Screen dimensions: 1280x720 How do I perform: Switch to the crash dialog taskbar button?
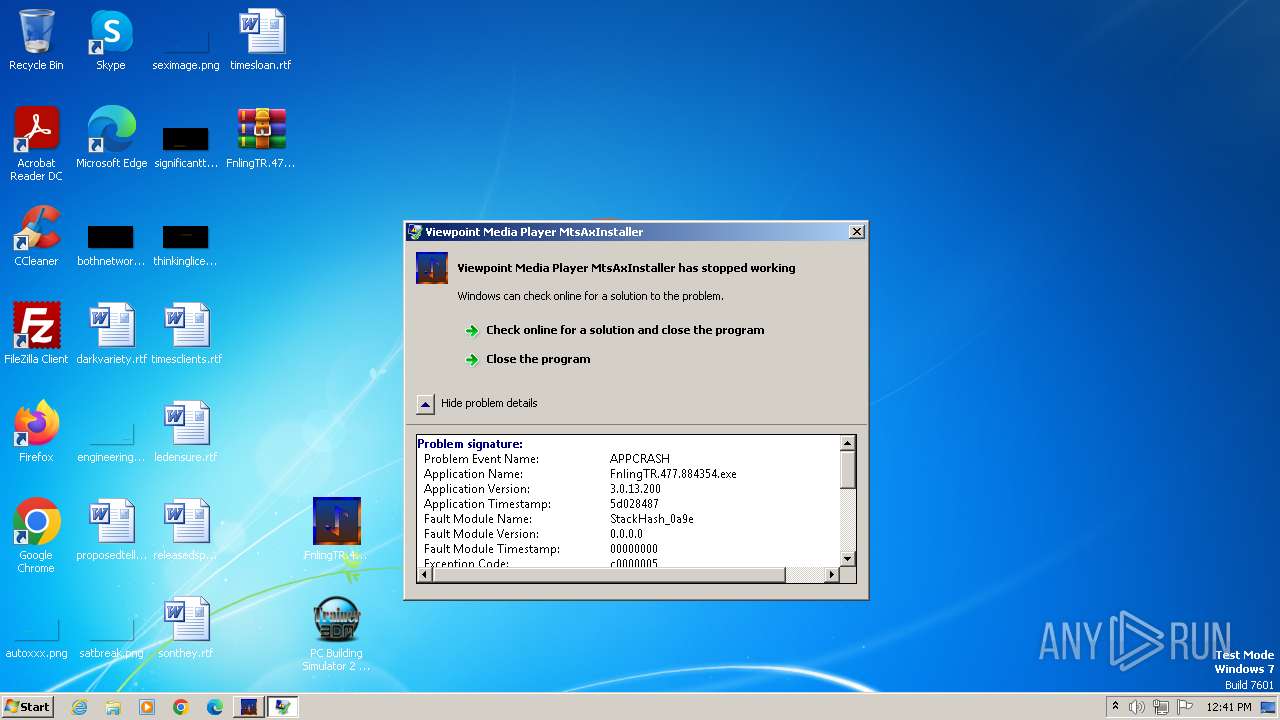283,707
